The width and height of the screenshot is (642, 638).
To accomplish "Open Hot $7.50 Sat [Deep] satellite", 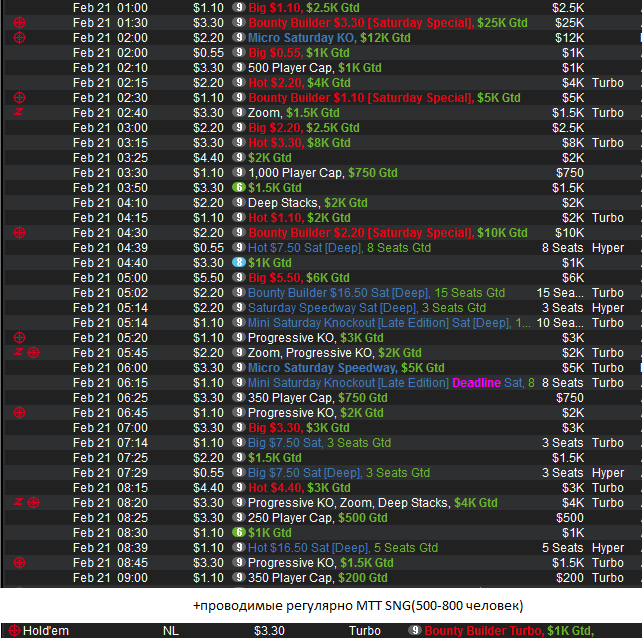I will (339, 248).
